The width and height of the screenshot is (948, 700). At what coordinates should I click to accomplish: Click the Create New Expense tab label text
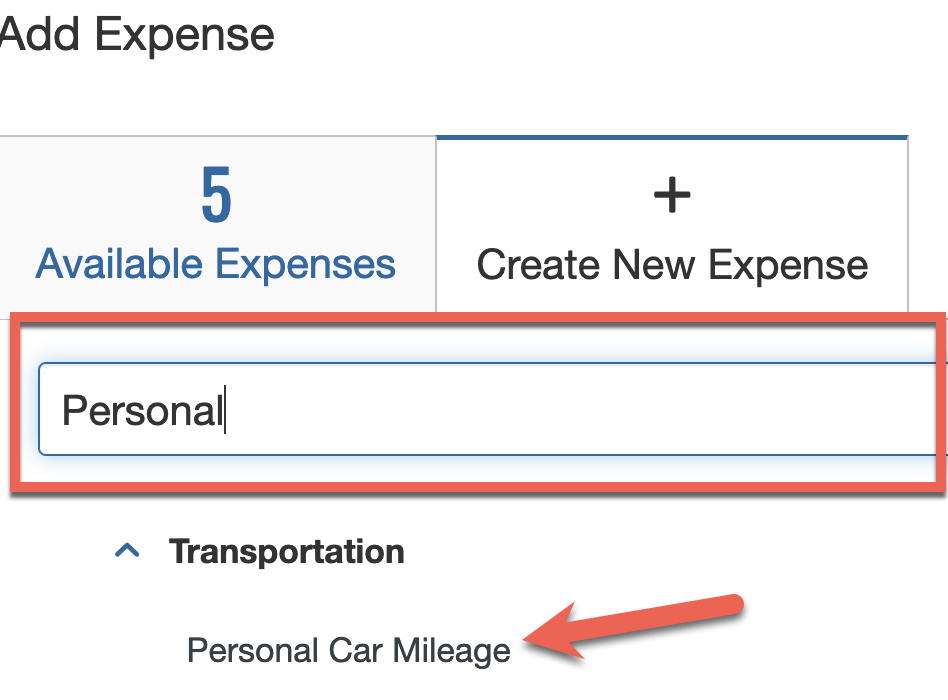[x=672, y=263]
